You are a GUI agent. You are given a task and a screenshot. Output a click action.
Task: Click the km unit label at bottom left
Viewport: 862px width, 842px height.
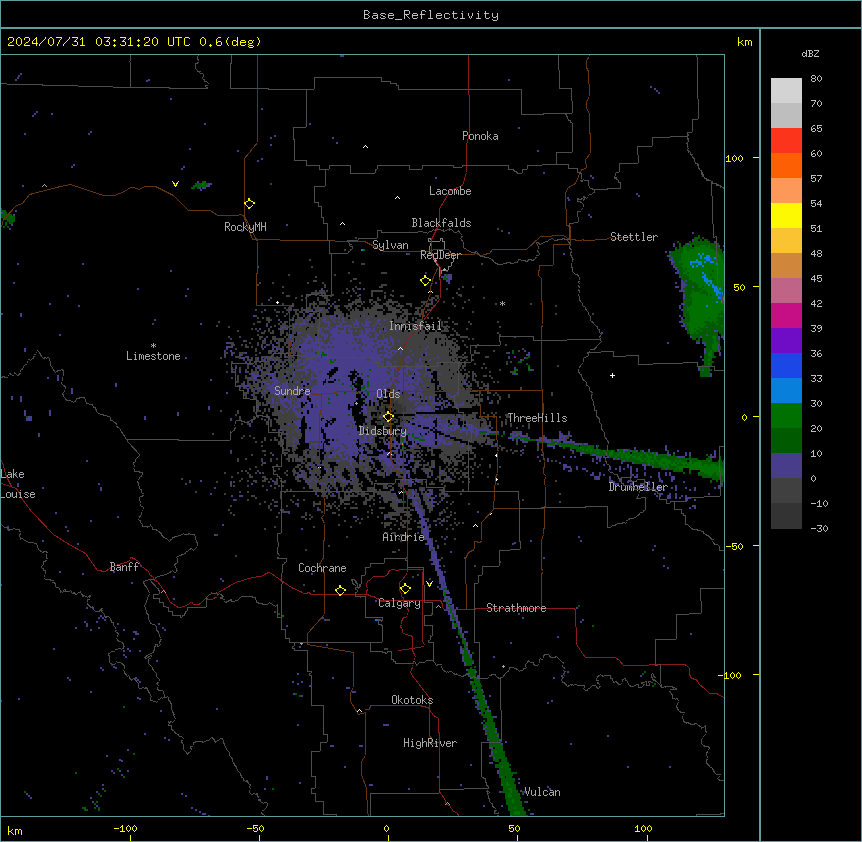click(15, 830)
